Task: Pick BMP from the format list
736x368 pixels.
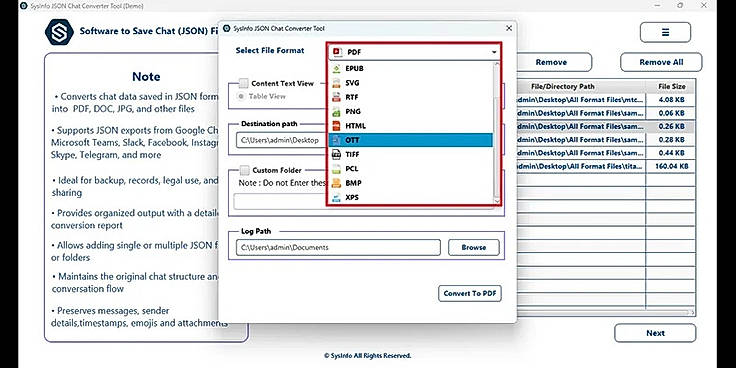Action: [x=411, y=183]
